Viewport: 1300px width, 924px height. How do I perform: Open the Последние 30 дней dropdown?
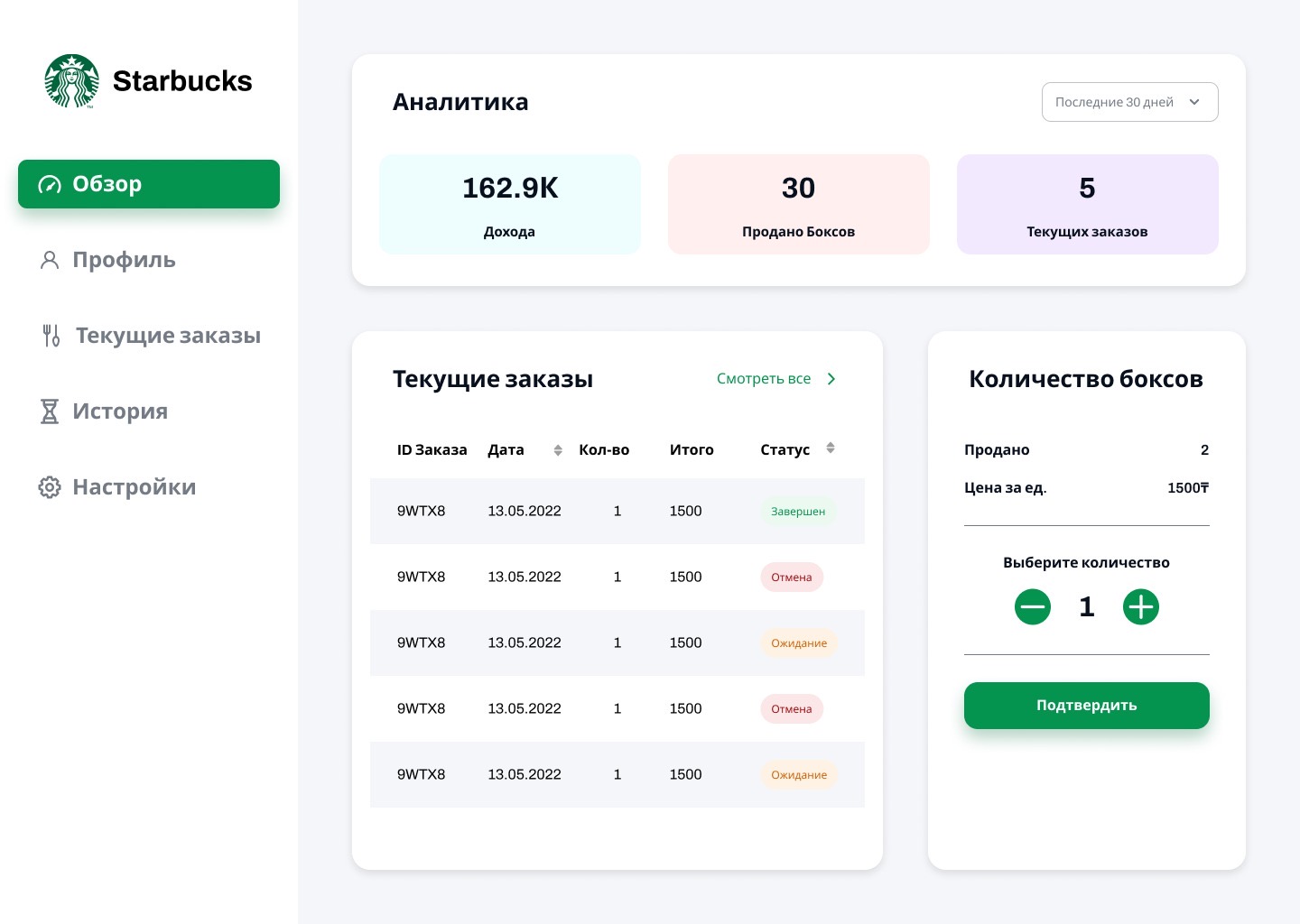[1129, 102]
